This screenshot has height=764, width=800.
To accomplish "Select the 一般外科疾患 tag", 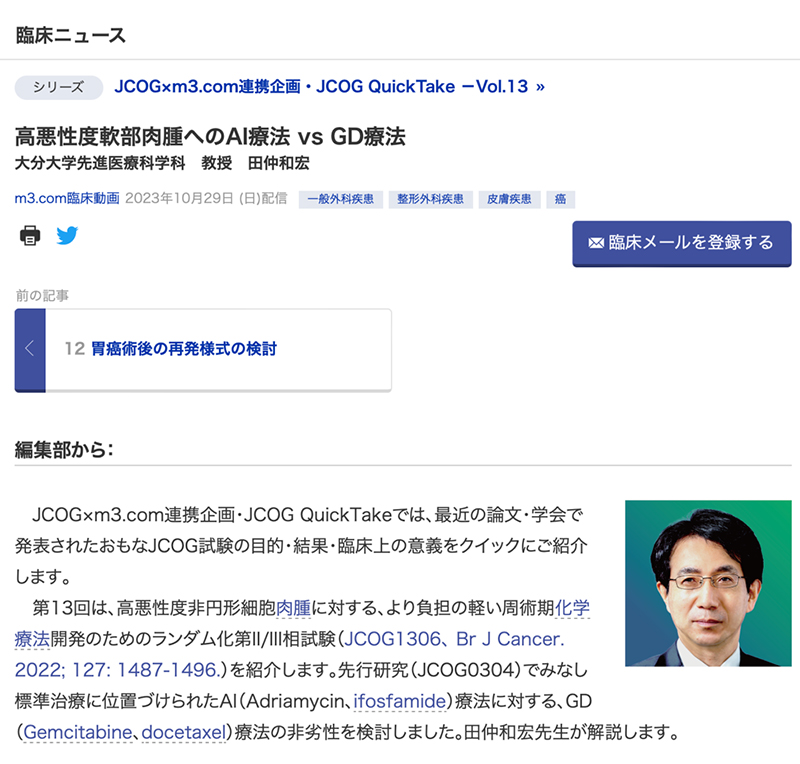I will pos(340,199).
